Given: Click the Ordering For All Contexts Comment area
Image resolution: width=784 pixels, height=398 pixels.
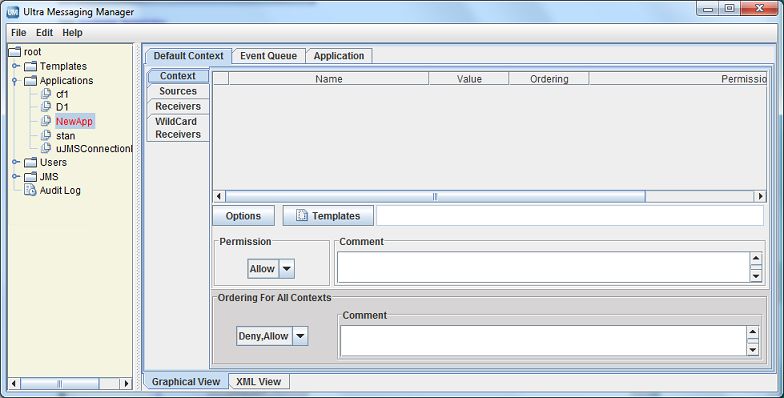Looking at the screenshot, I should click(x=544, y=341).
